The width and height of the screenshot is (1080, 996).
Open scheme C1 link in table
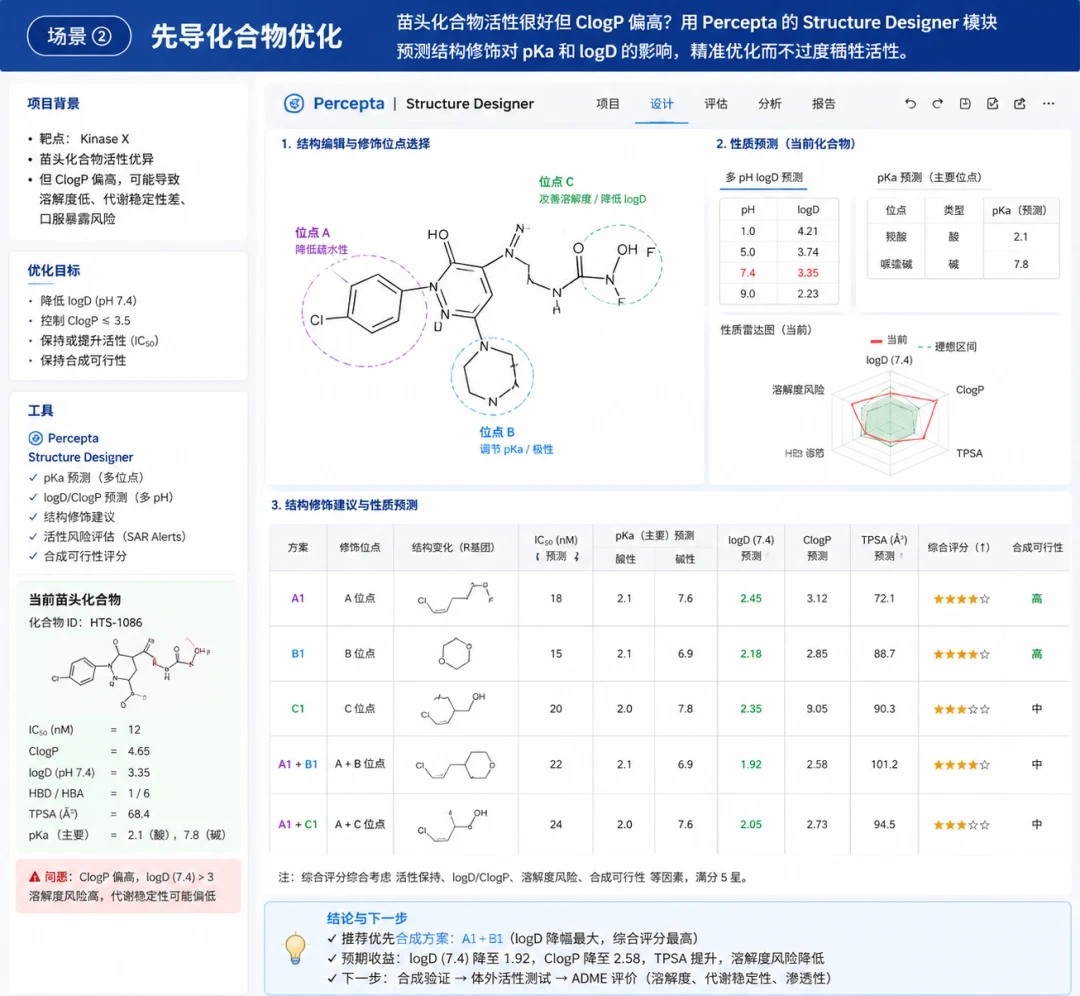tap(298, 709)
